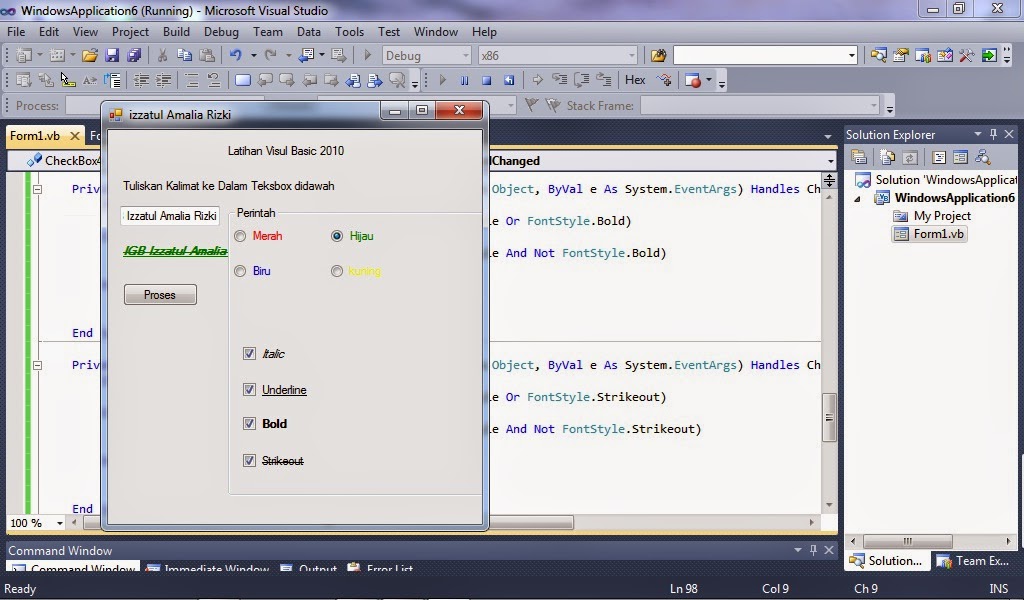
Task: Select the Hijau radio button
Action: coord(337,236)
